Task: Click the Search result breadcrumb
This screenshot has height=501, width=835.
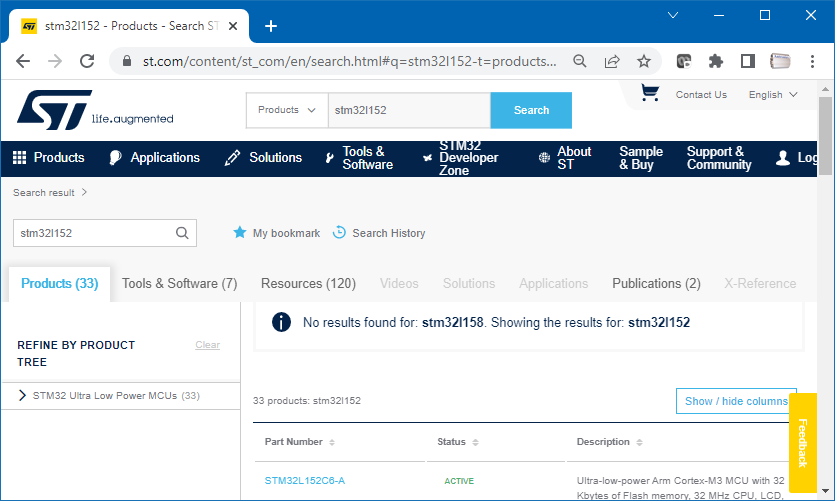Action: click(x=44, y=192)
